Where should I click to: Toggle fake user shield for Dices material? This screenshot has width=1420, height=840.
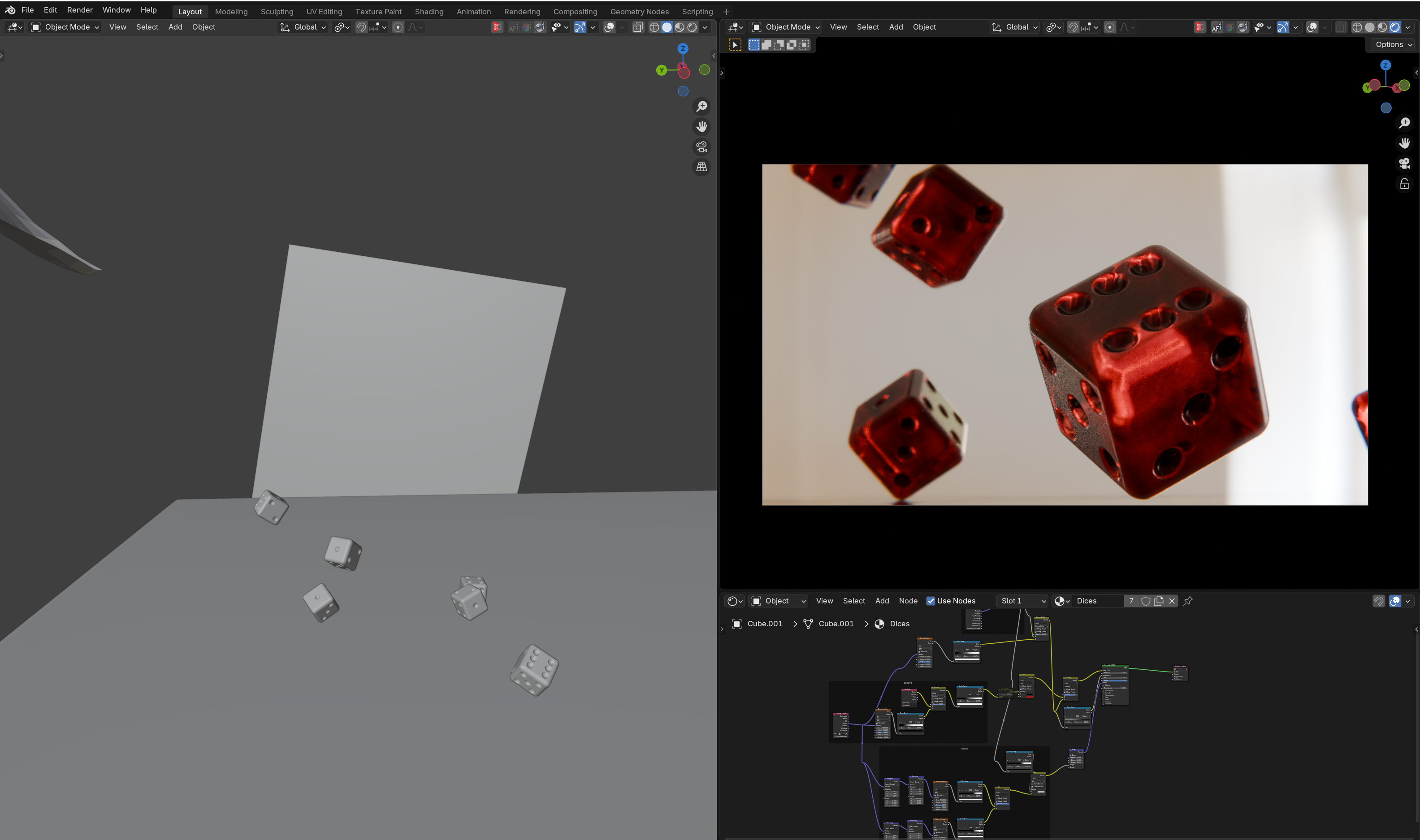pos(1145,601)
